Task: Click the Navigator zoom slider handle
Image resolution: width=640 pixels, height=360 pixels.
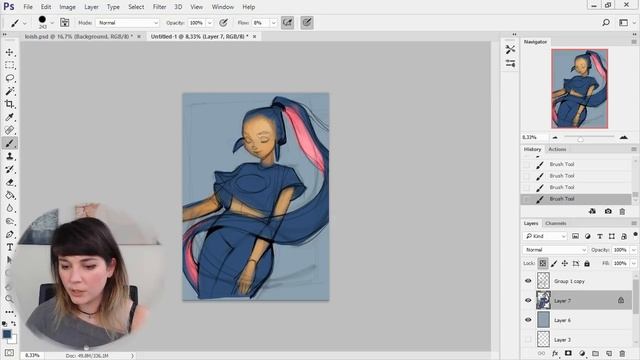Action: tap(580, 139)
